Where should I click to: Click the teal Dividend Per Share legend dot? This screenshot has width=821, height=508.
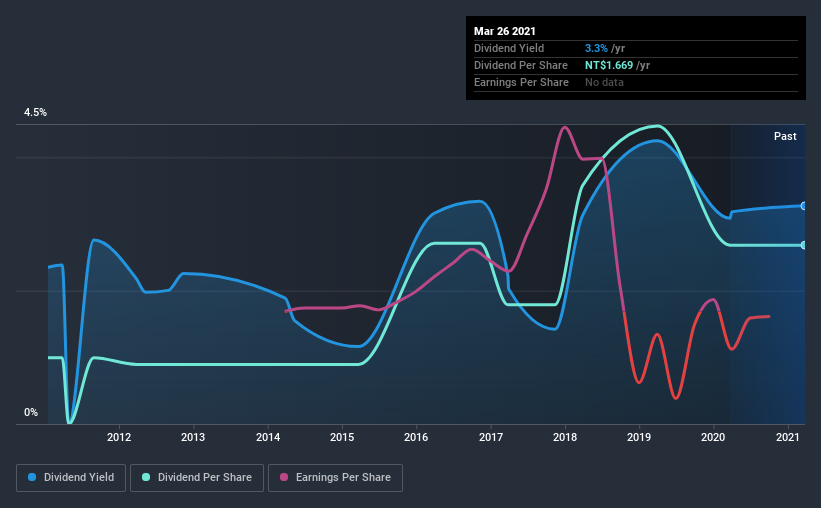146,477
